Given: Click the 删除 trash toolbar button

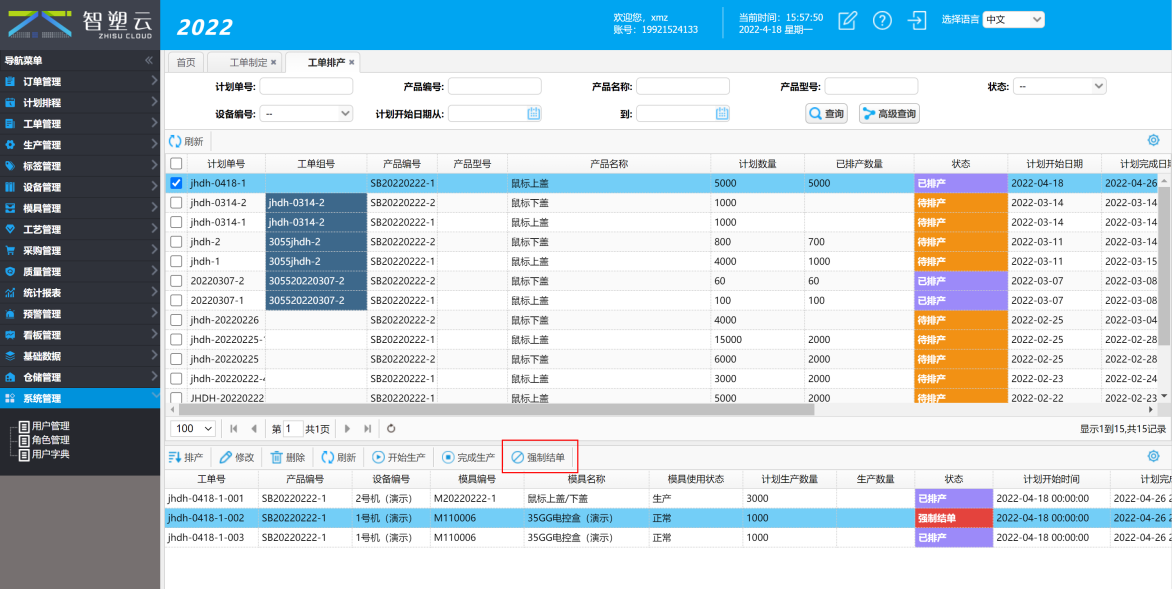Looking at the screenshot, I should click(x=288, y=457).
